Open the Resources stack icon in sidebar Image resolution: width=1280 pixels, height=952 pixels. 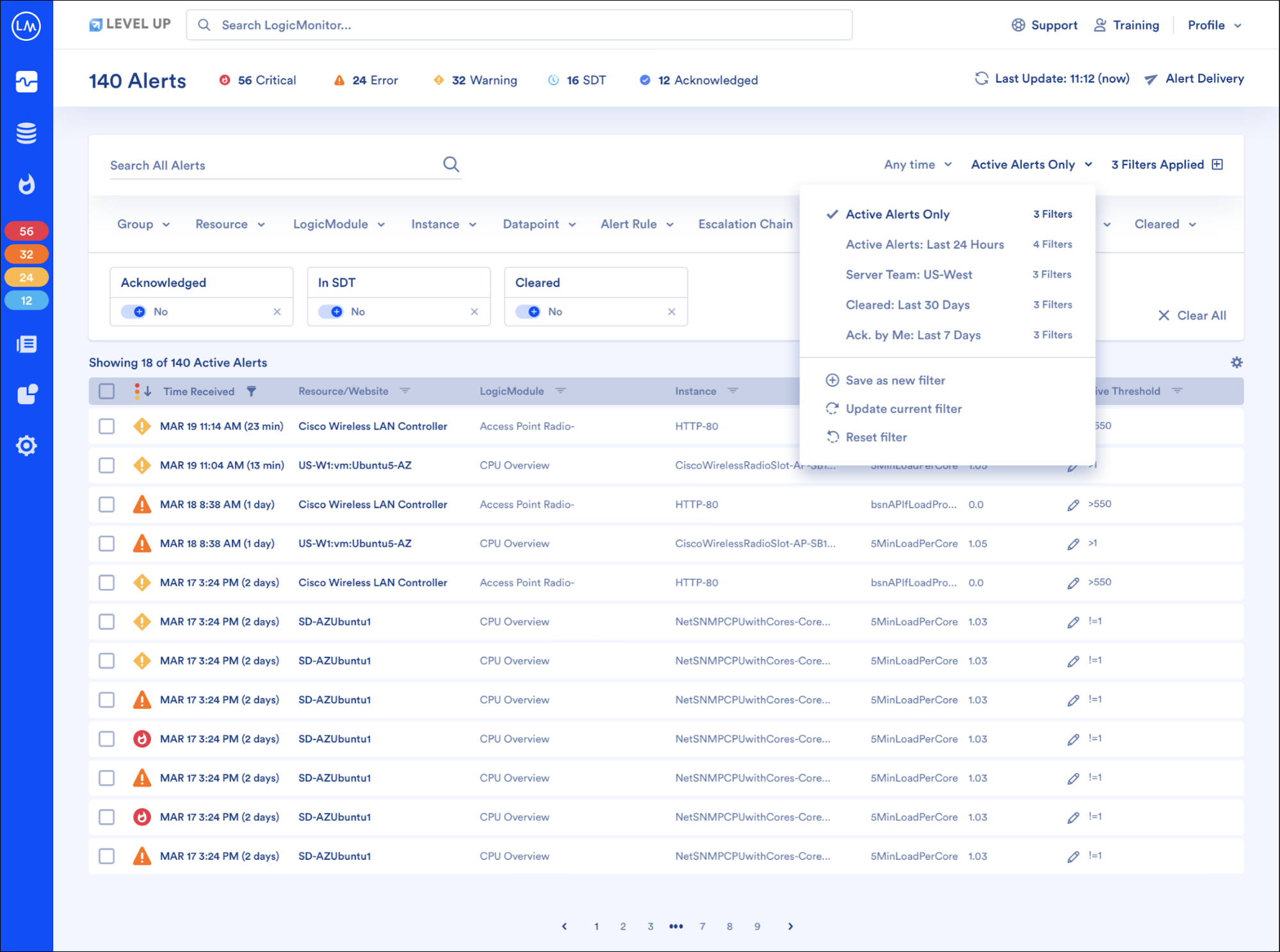[x=26, y=133]
